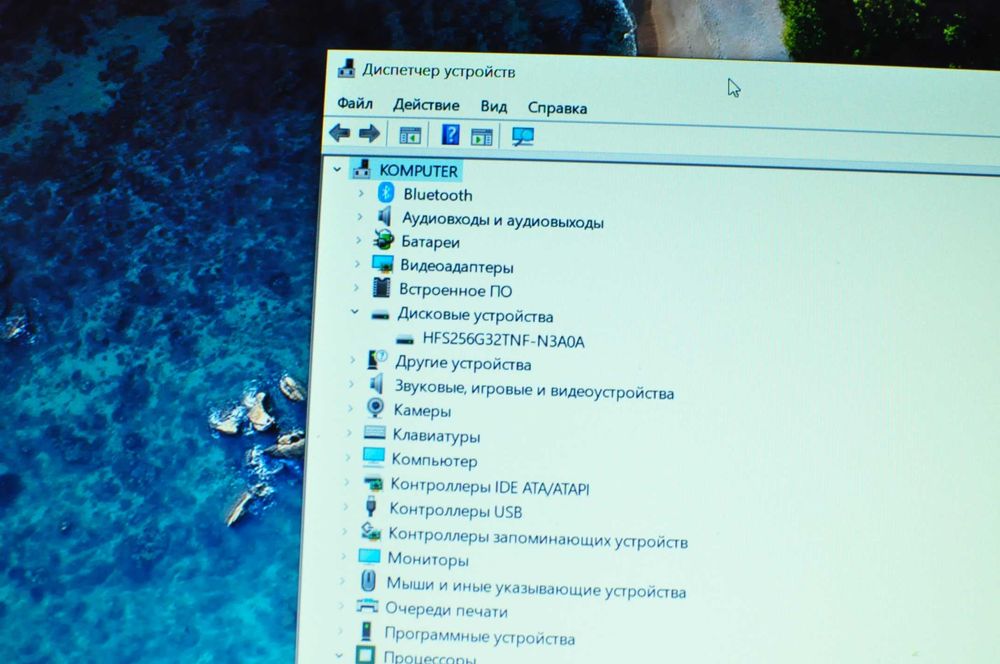This screenshot has height=664, width=1000.
Task: Click the chip icon beside Встроенное ПО
Action: [x=381, y=288]
